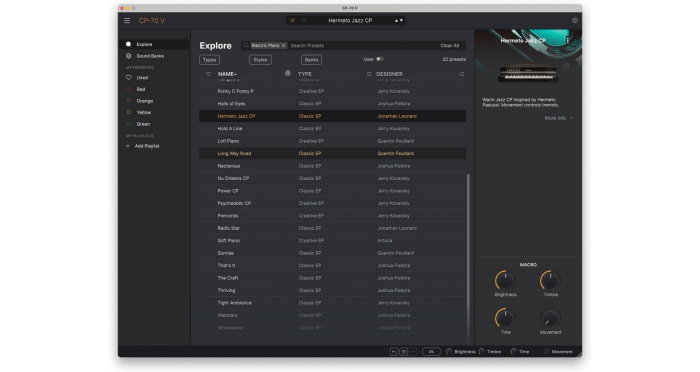
Task: Shuffle presets with the shuffle icon
Action: 461,74
